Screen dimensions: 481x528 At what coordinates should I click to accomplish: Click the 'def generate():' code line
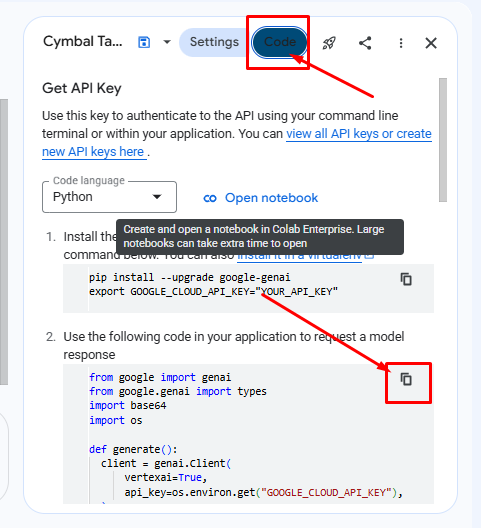click(x=133, y=449)
